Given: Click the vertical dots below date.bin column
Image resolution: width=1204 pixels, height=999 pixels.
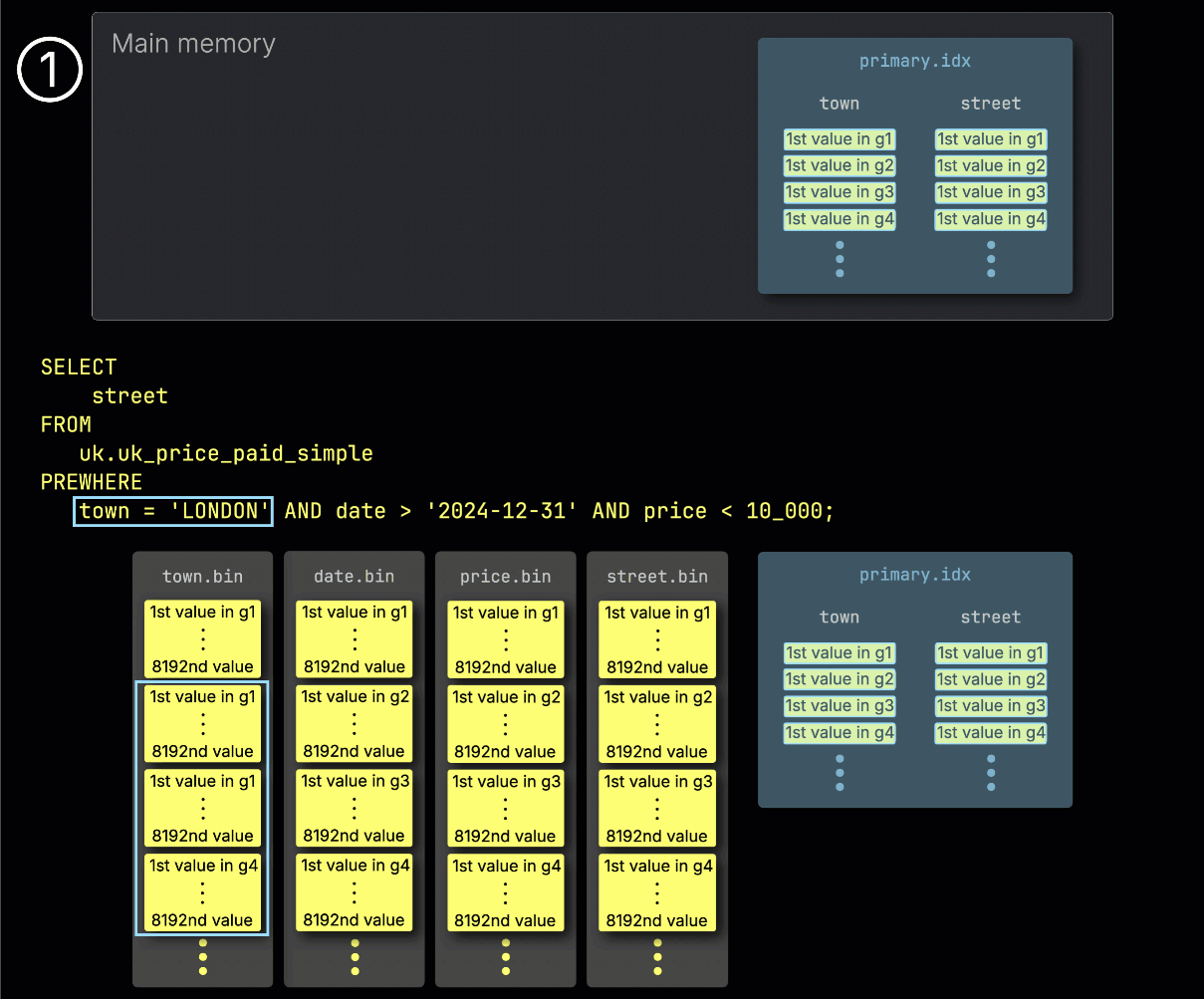Looking at the screenshot, I should coord(355,956).
